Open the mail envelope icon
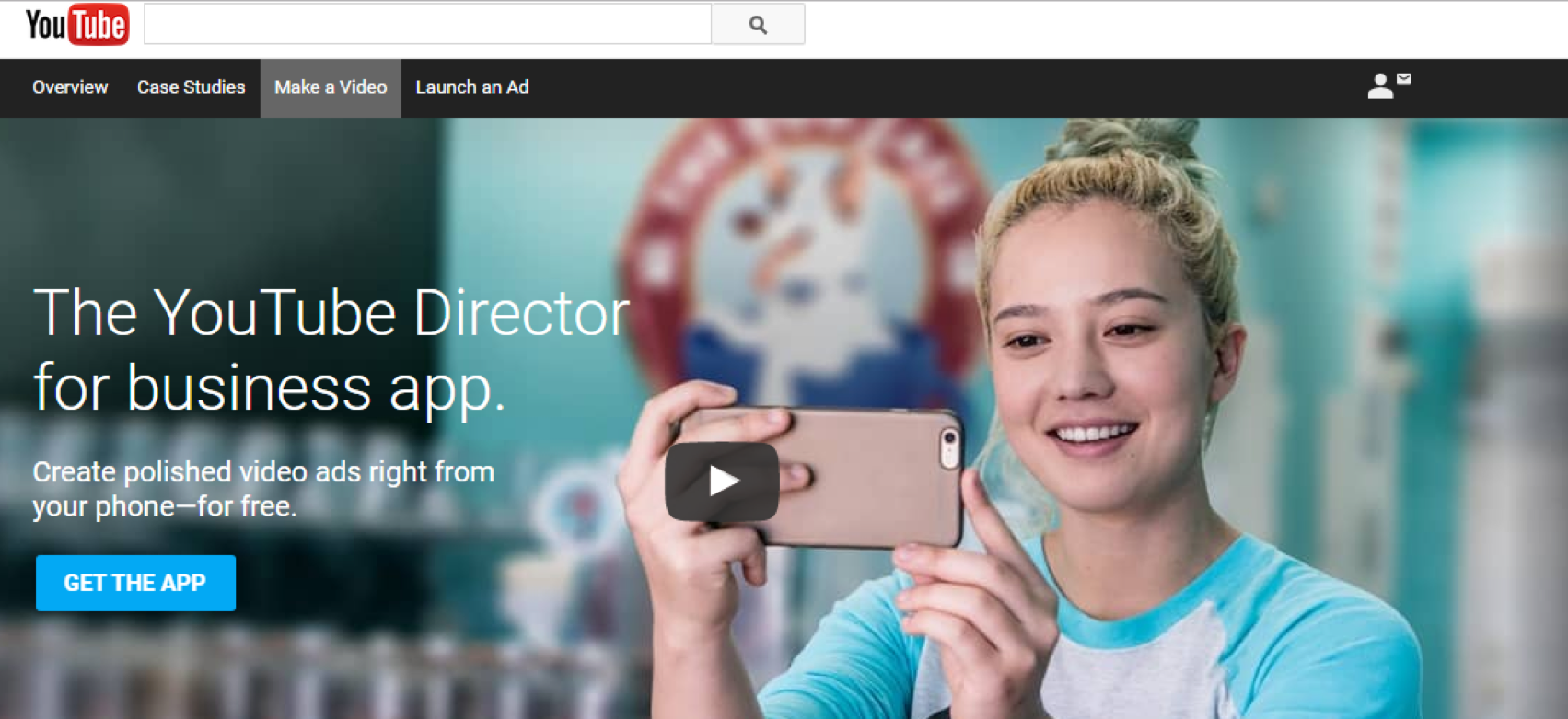The width and height of the screenshot is (1568, 719). (1404, 79)
